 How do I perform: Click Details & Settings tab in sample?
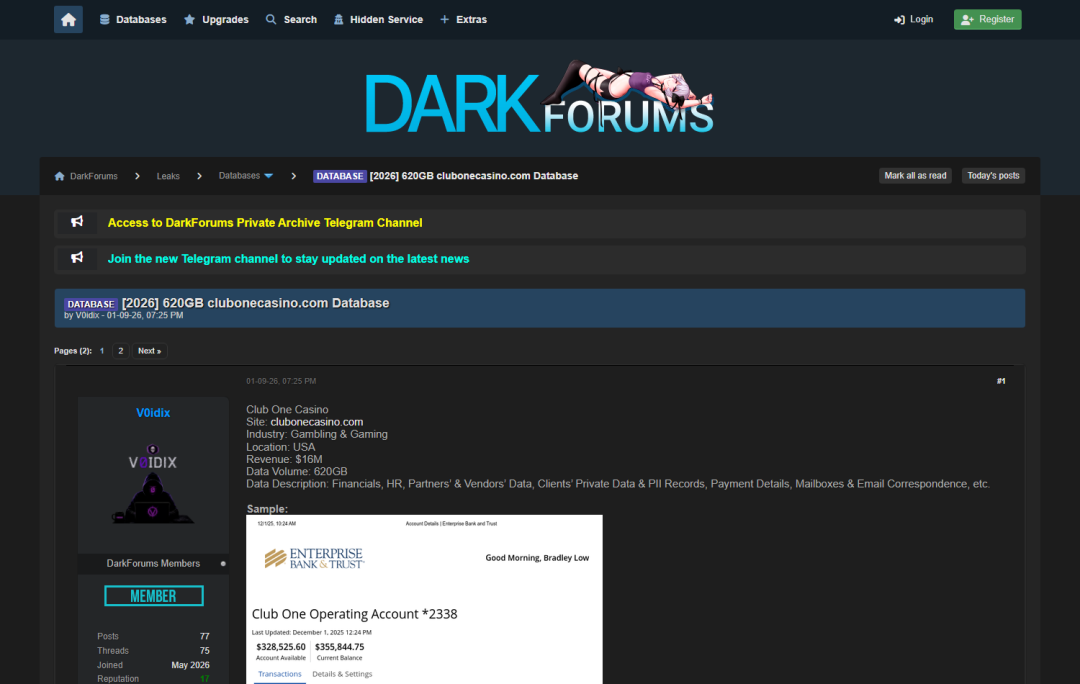tap(342, 674)
